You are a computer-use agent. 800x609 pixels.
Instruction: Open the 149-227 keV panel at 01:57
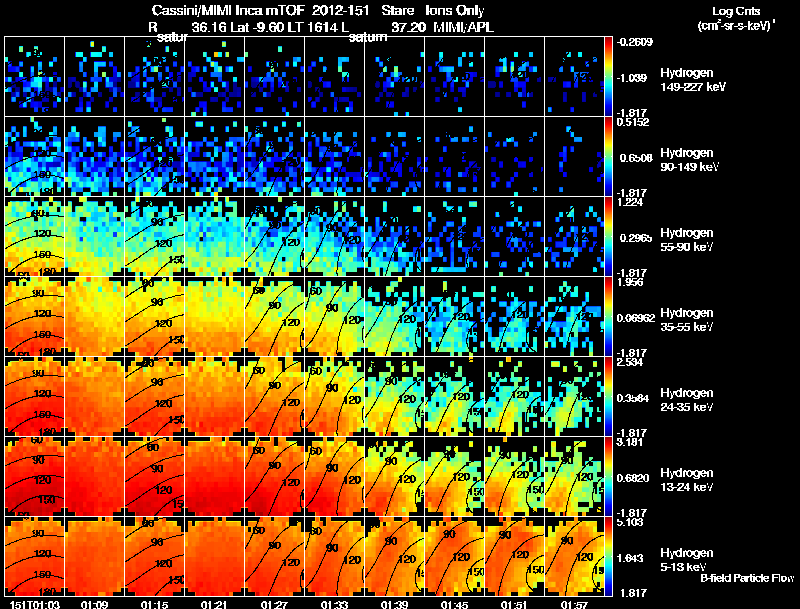pyautogui.click(x=574, y=77)
